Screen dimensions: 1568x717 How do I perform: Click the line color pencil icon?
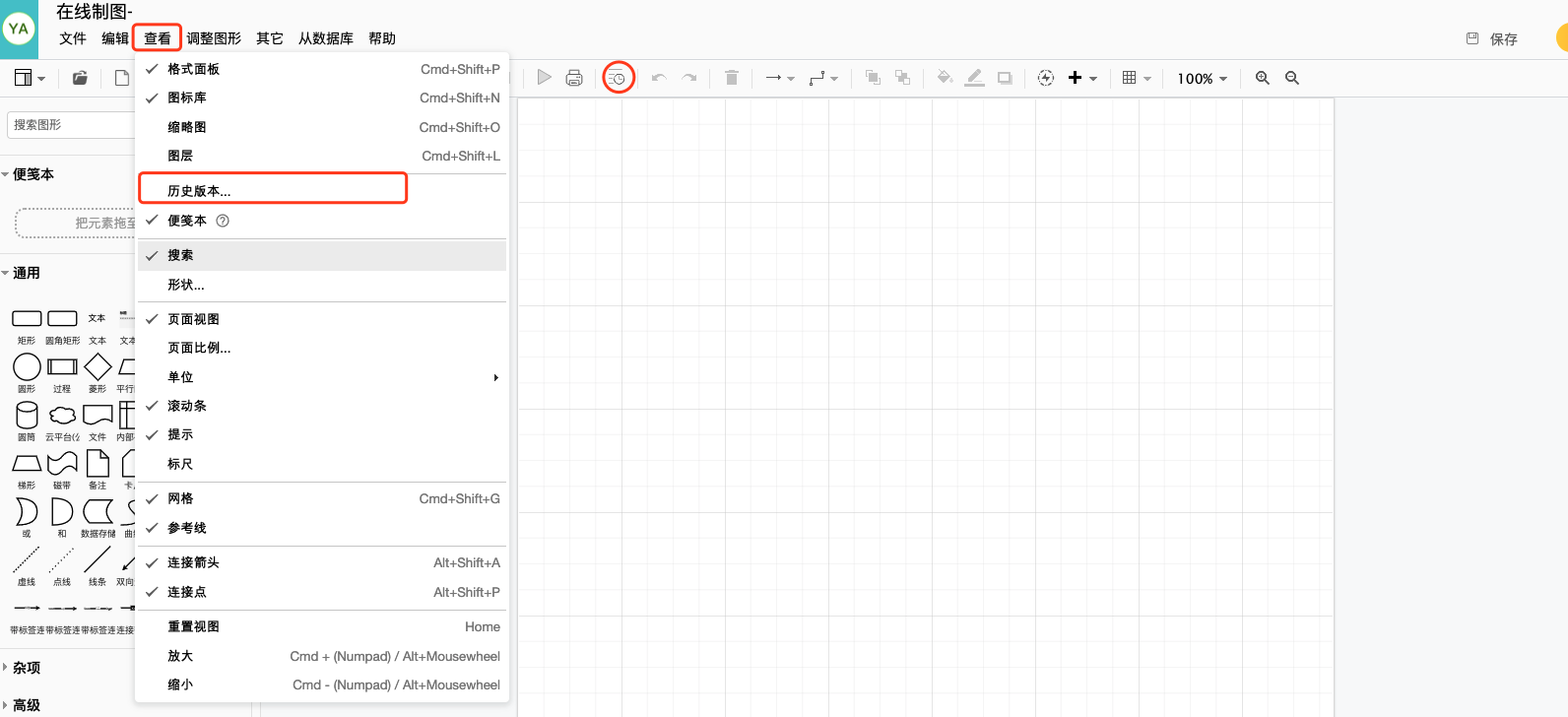tap(974, 78)
